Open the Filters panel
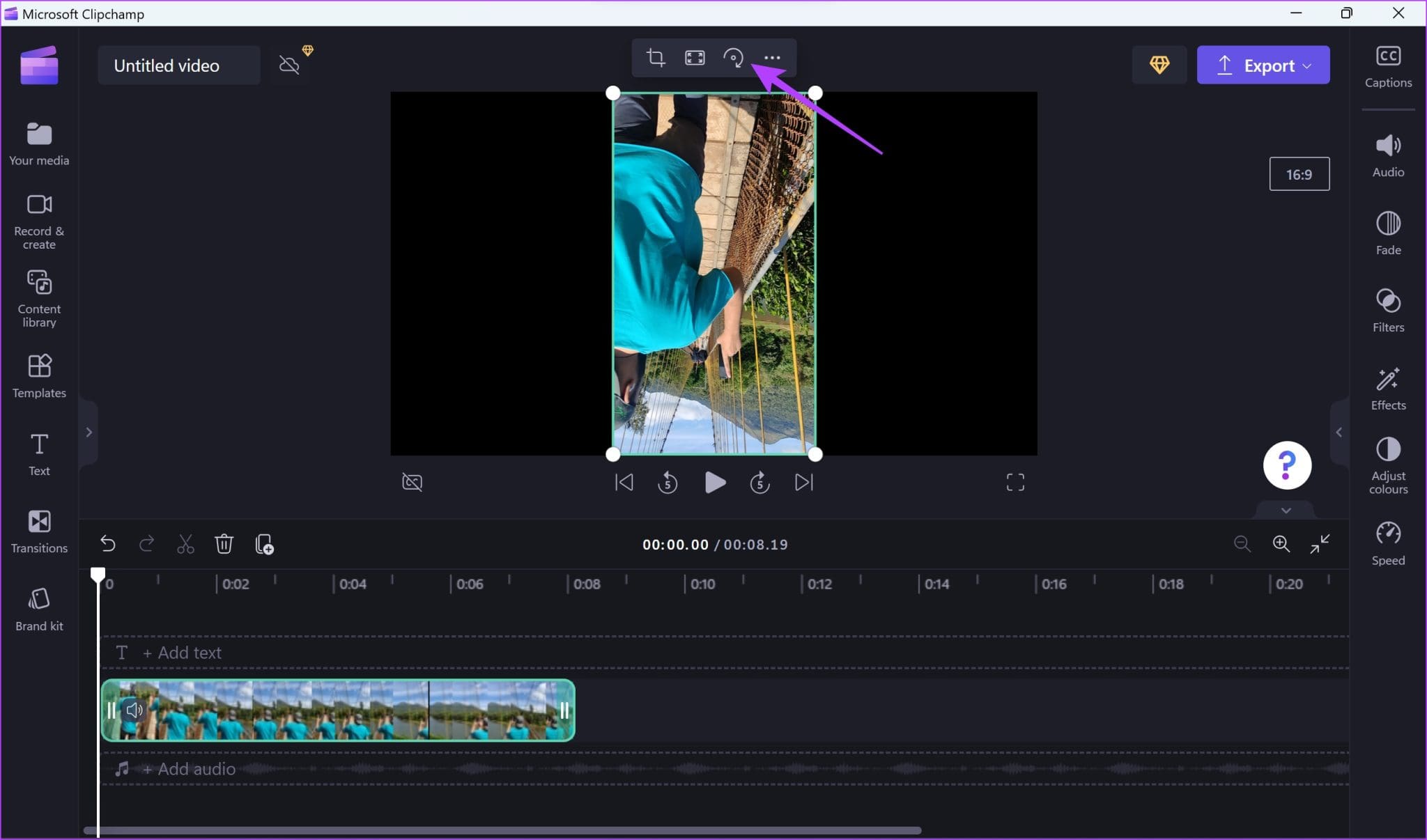Viewport: 1427px width, 840px height. pyautogui.click(x=1388, y=311)
